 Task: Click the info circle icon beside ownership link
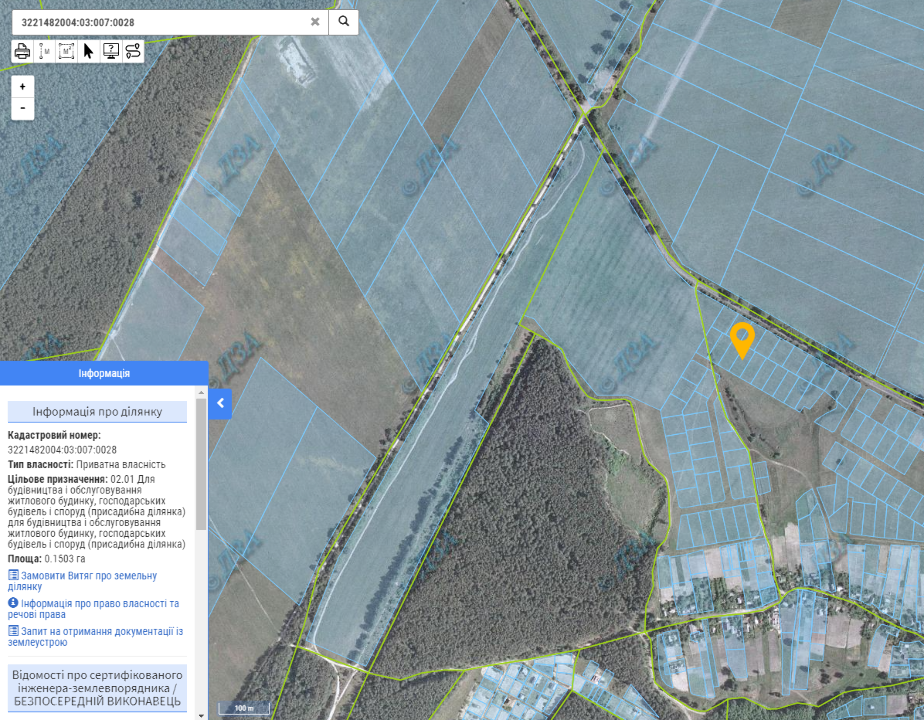pyautogui.click(x=13, y=603)
